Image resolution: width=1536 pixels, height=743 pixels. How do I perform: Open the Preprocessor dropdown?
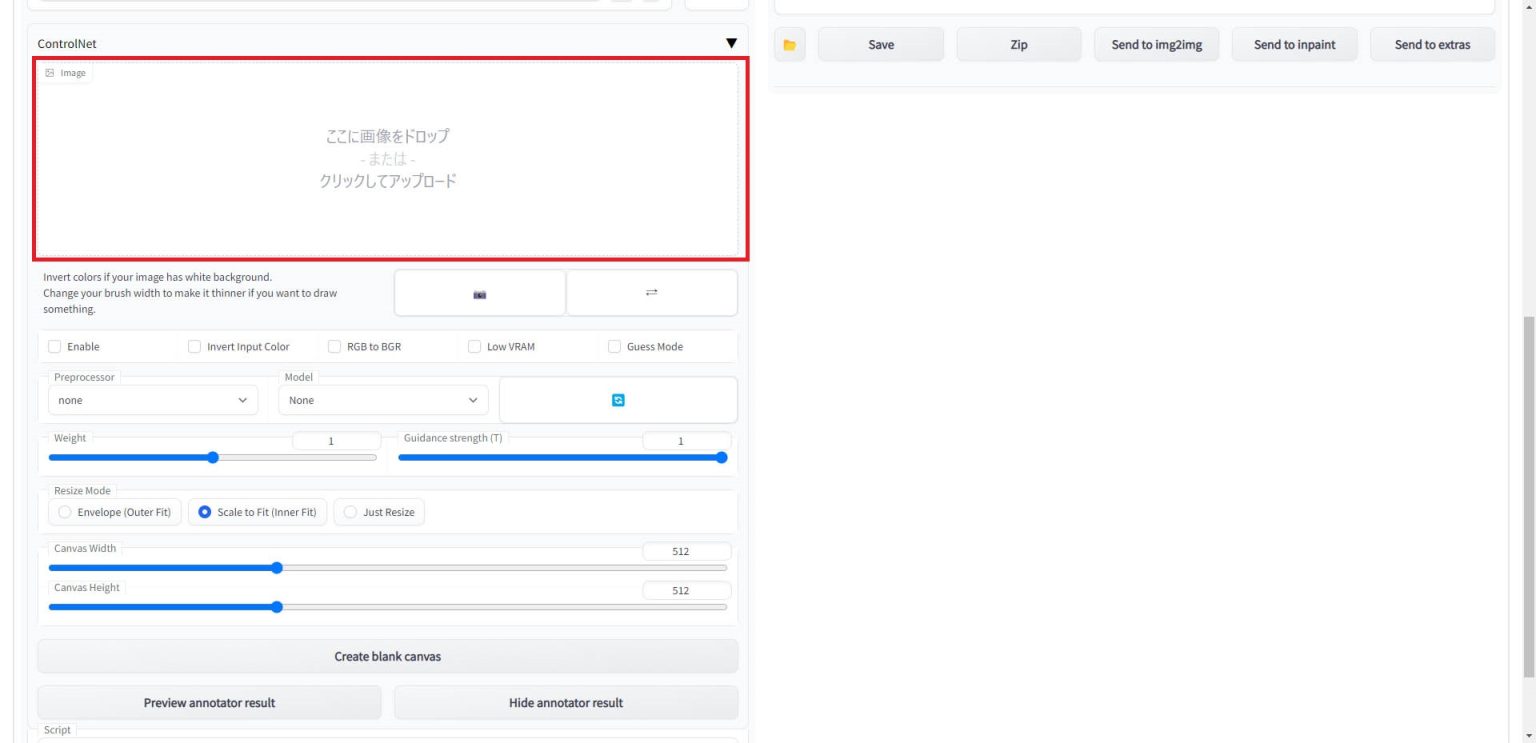(151, 400)
